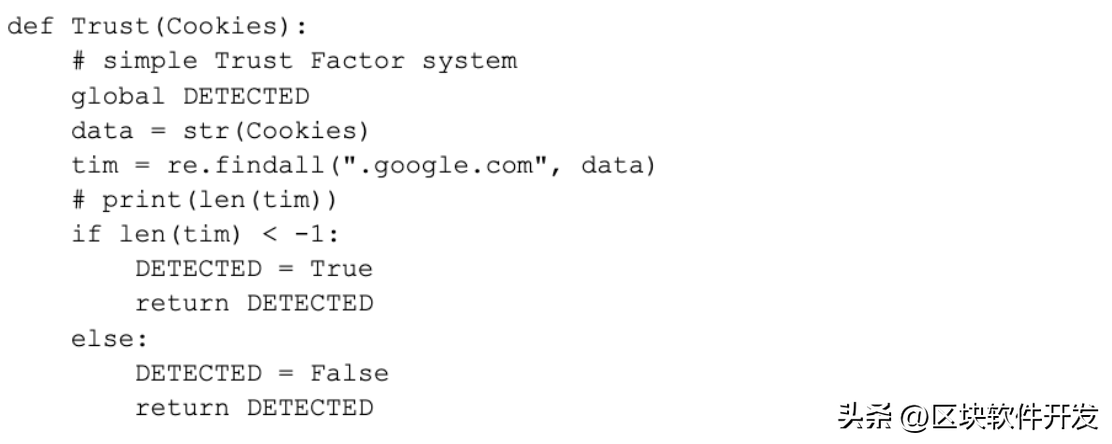This screenshot has width=1112, height=444.
Task: Click the last return DETECTED statement
Action: 254,408
